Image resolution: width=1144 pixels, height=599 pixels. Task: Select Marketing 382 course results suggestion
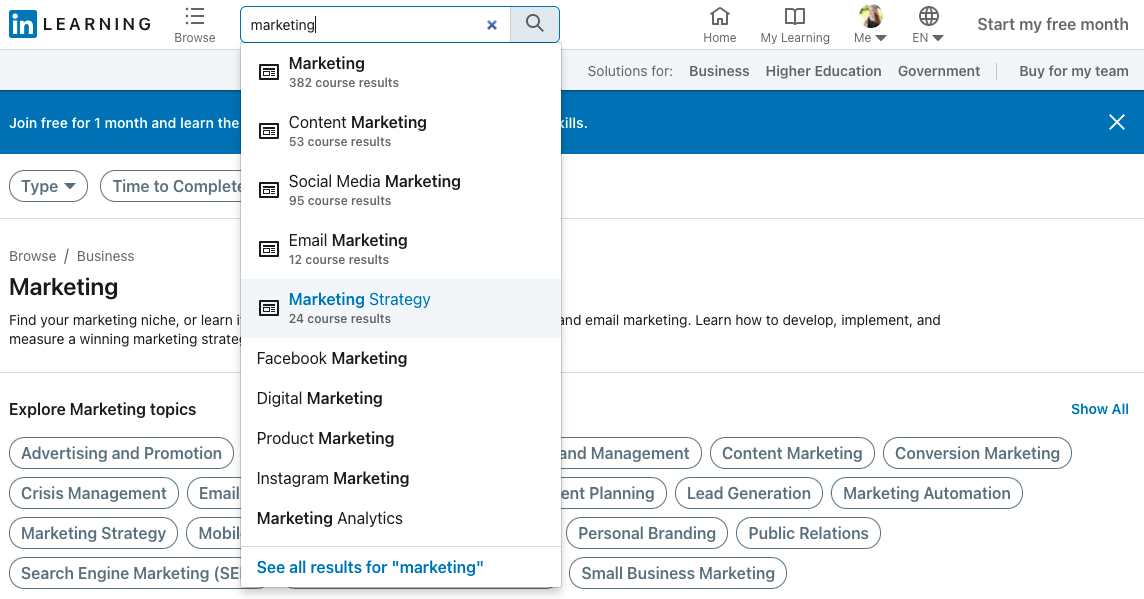tap(401, 72)
